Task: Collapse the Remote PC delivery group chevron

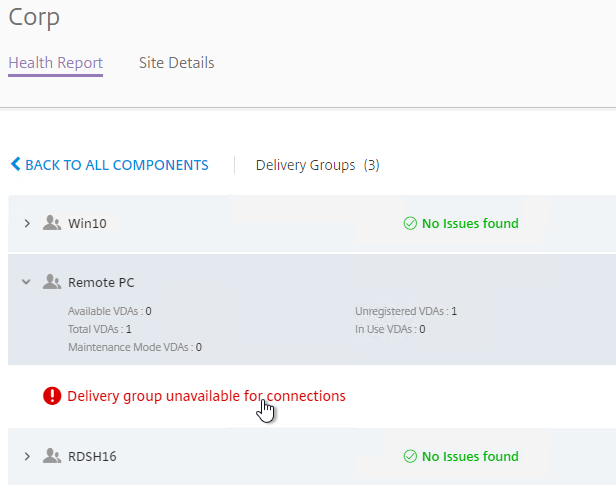Action: 26,282
